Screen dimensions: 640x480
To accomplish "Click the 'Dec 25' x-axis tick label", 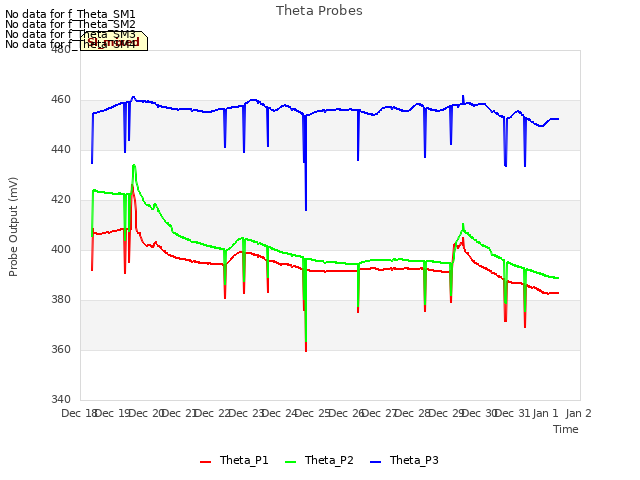I will click(312, 413).
